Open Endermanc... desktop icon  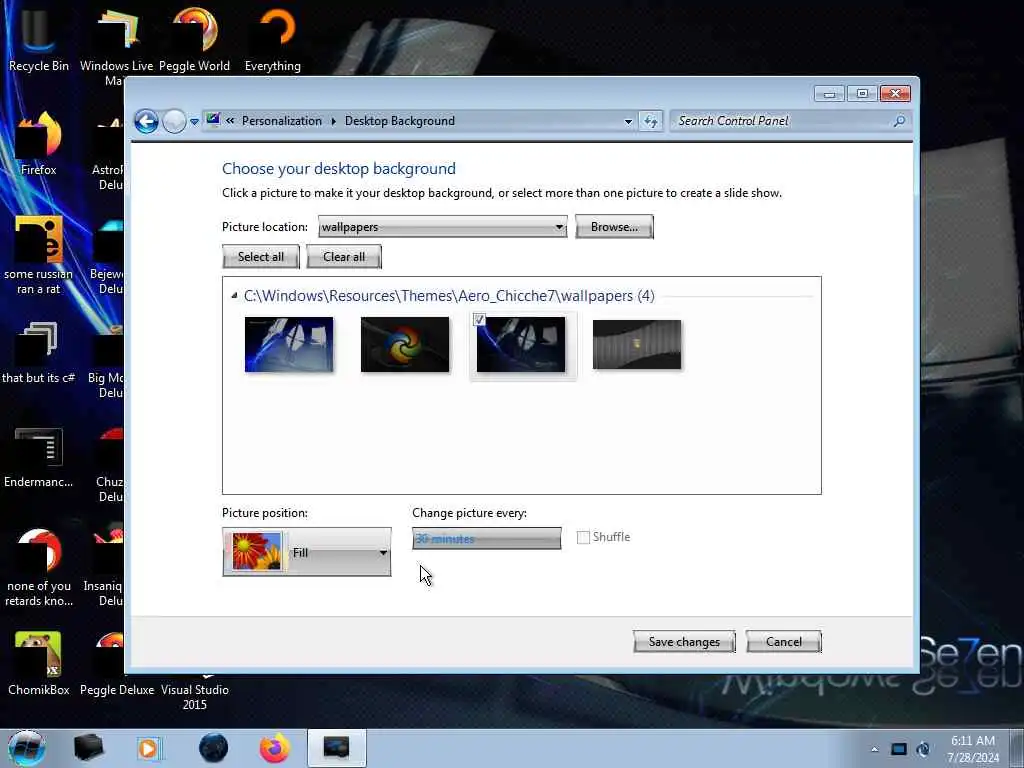point(38,457)
